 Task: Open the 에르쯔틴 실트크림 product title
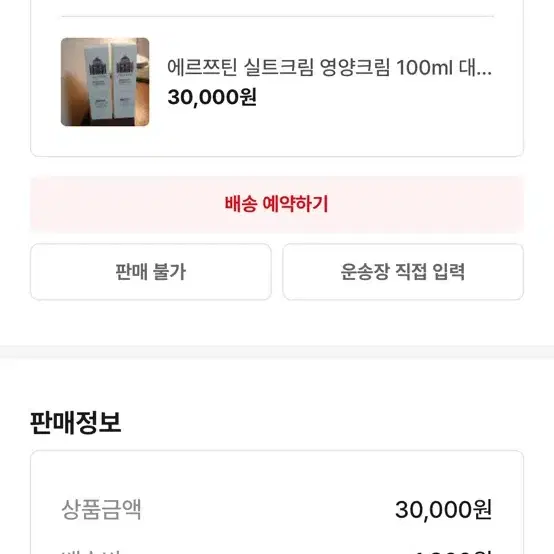[329, 67]
